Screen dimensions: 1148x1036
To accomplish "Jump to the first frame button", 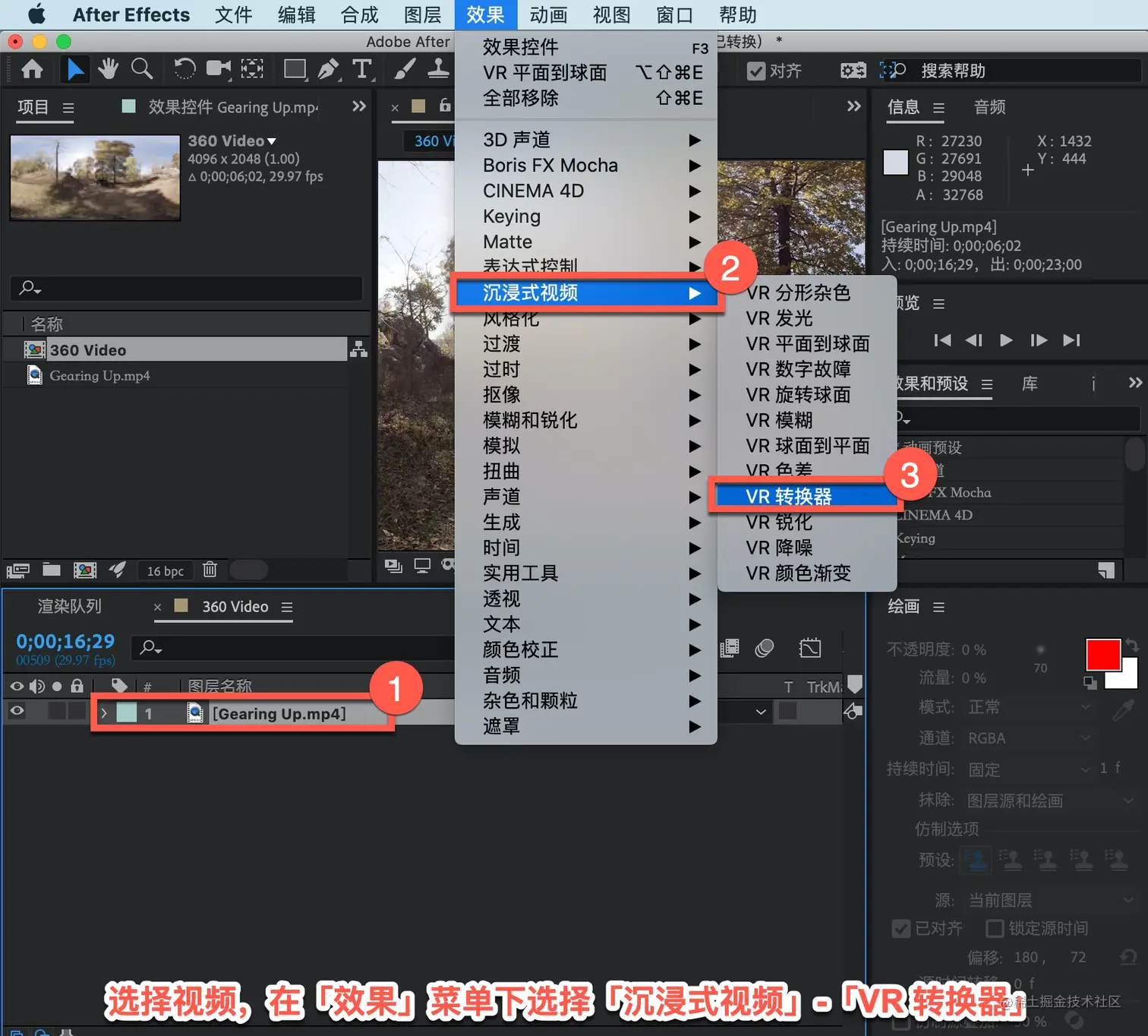I will (x=942, y=340).
